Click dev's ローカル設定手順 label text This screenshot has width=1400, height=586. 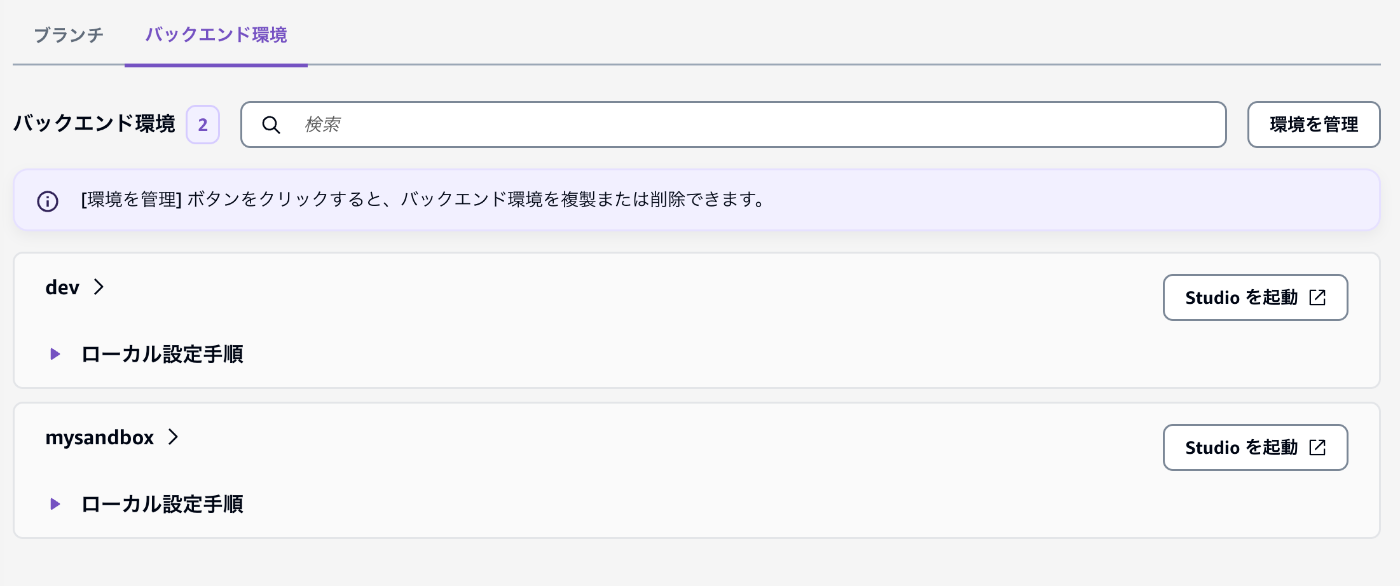tap(162, 354)
